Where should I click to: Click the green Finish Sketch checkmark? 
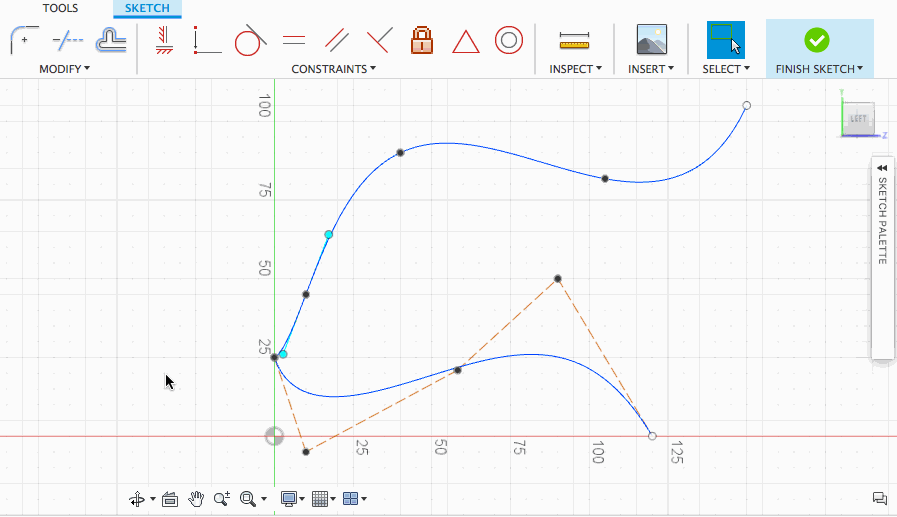pyautogui.click(x=816, y=40)
